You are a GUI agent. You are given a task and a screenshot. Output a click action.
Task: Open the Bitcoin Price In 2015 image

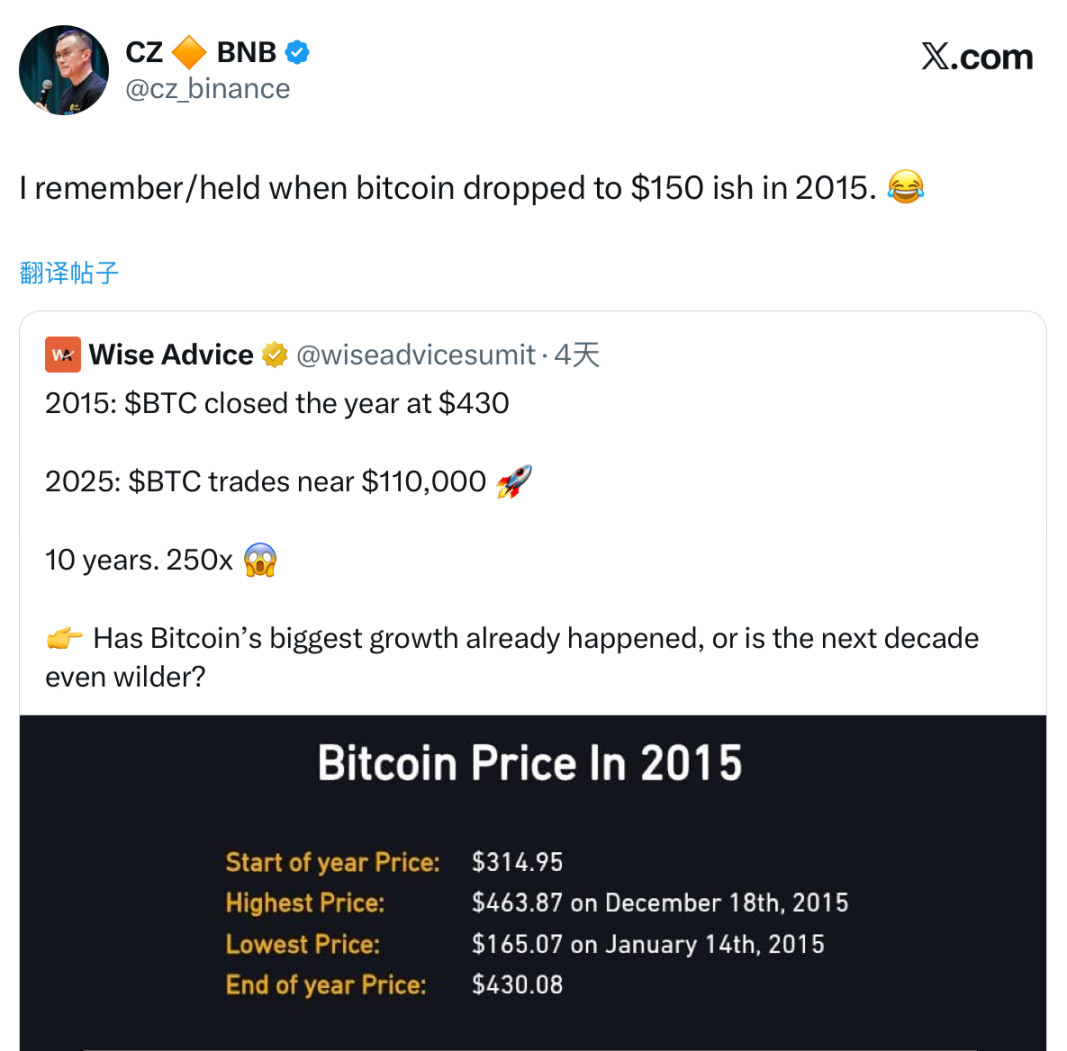[x=532, y=880]
